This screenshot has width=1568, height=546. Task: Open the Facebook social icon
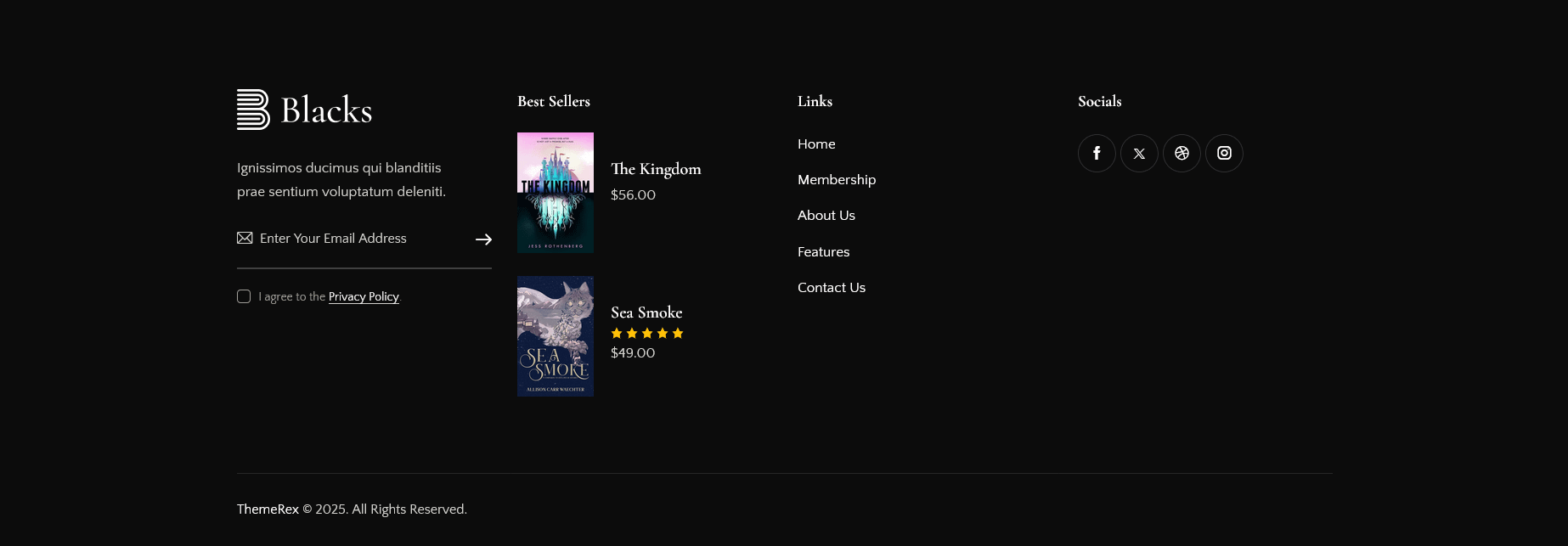pos(1097,154)
